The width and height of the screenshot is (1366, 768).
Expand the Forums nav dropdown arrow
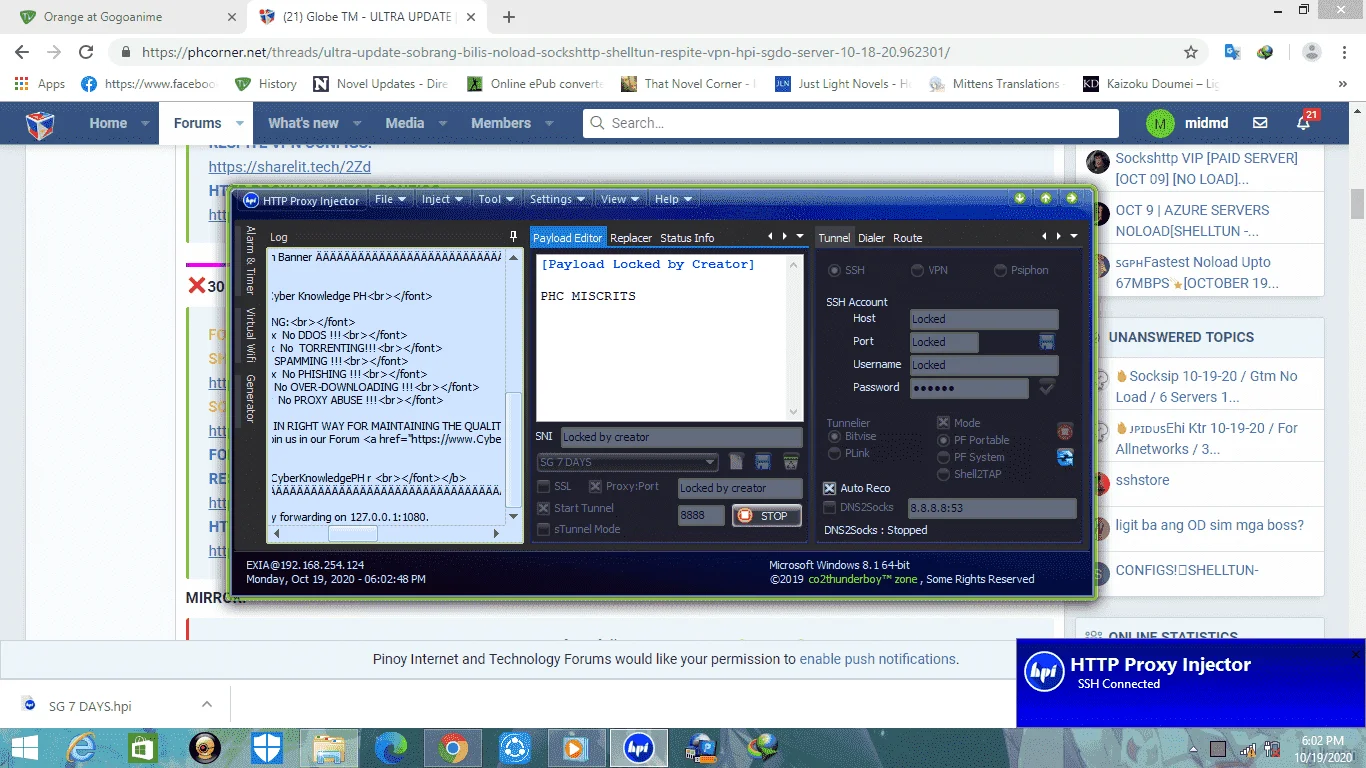[x=240, y=123]
